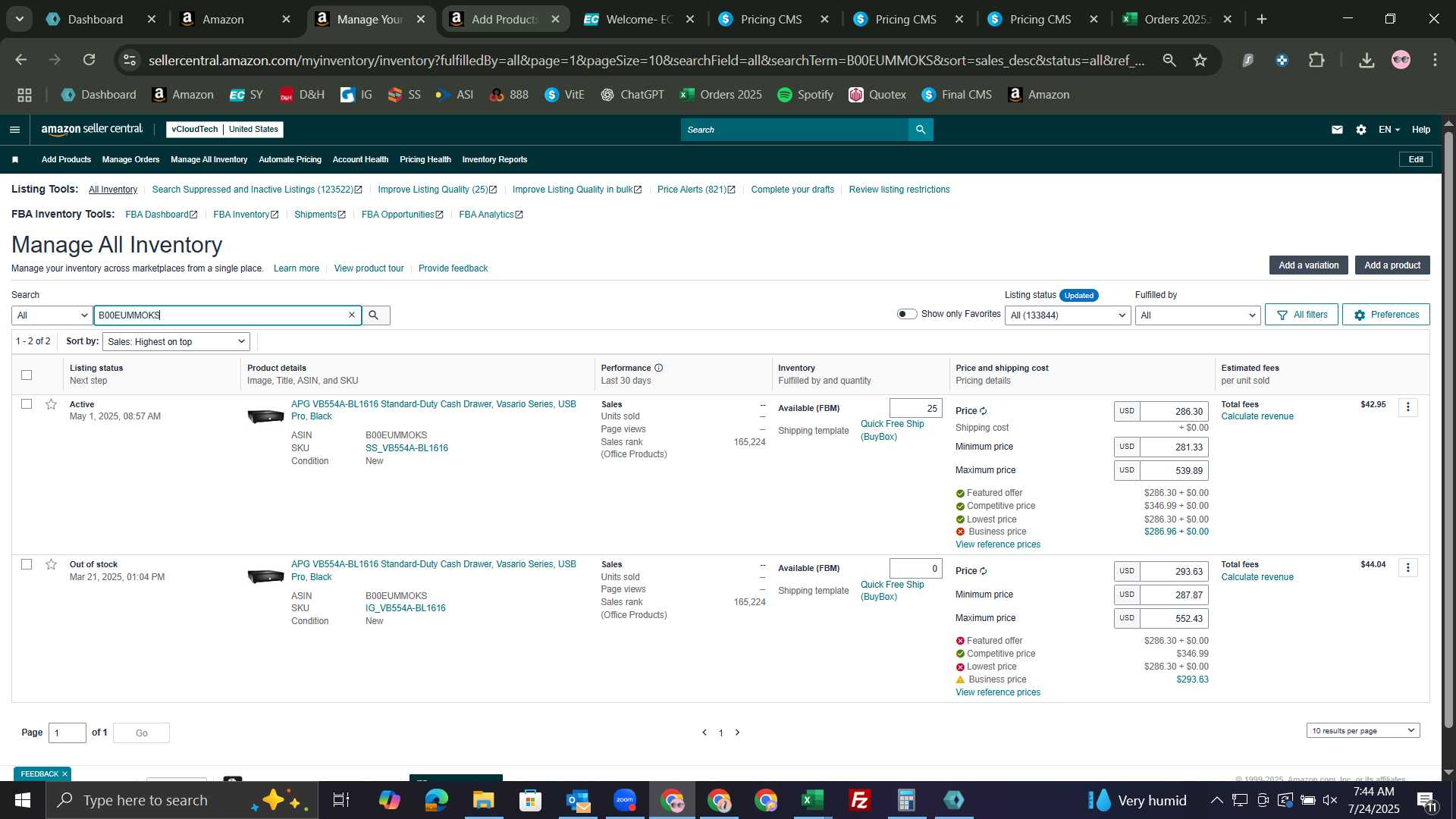Viewport: 1456px width, 819px height.
Task: Open Automate Pricing in the nav bar
Action: (290, 159)
